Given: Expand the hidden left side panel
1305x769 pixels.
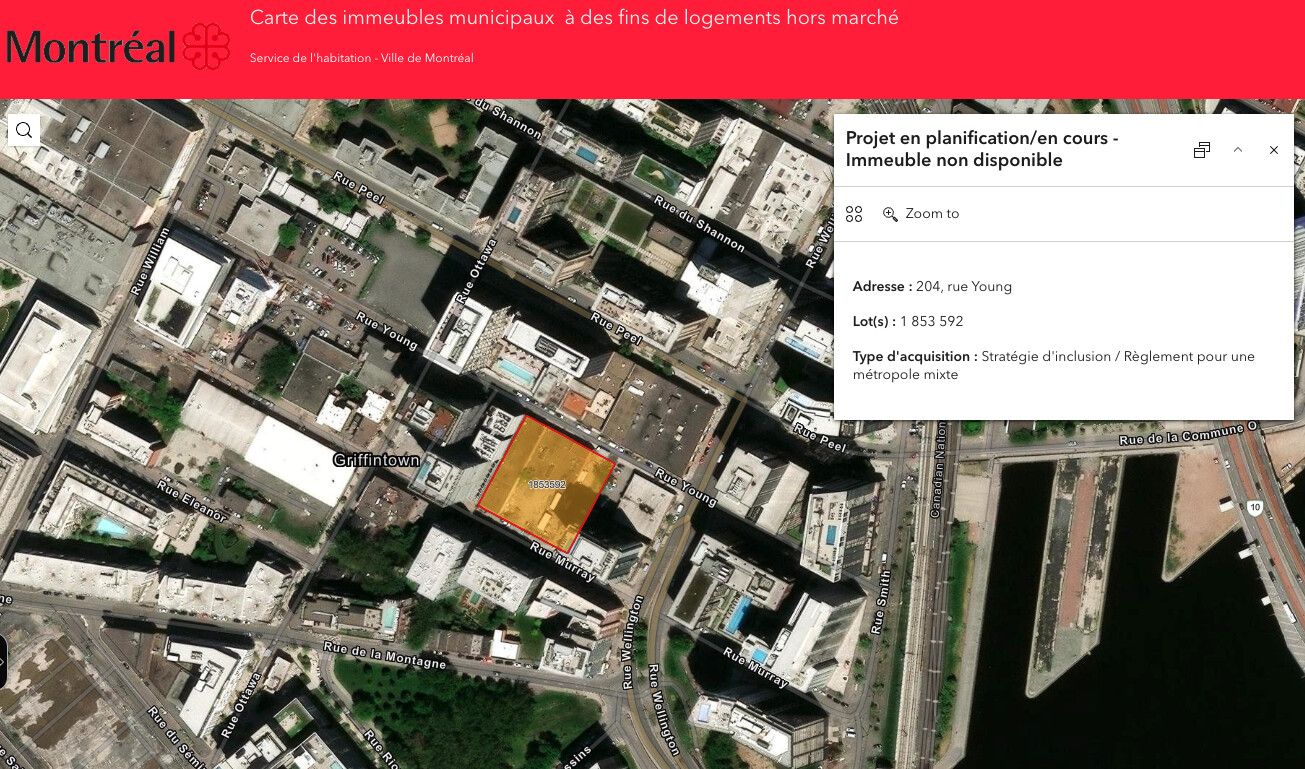Looking at the screenshot, I should [3, 661].
